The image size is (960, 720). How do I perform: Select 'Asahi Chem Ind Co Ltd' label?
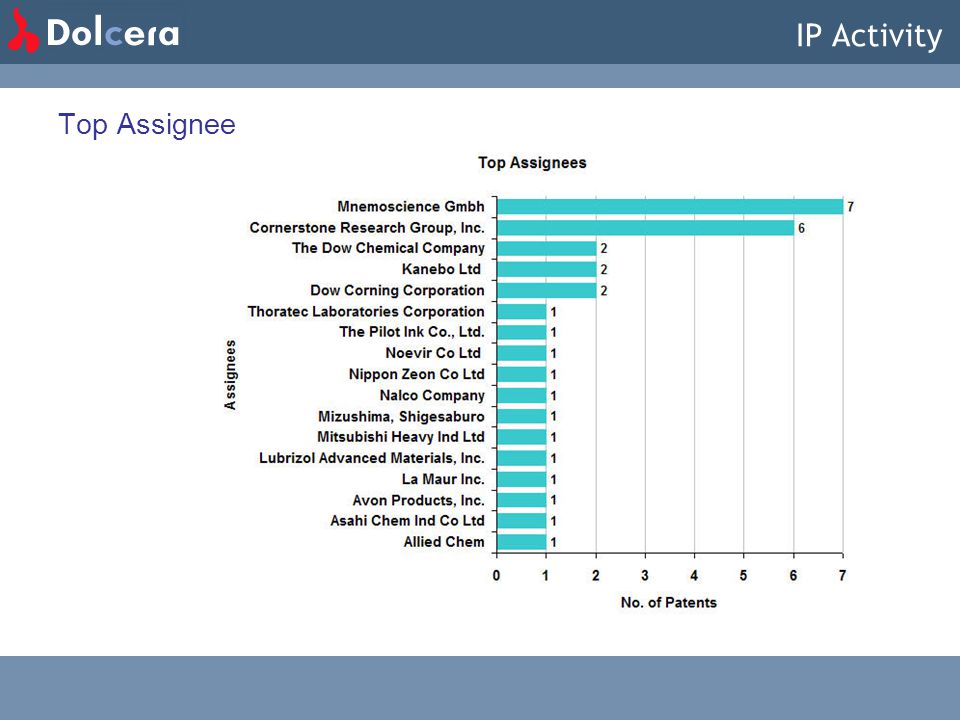click(408, 520)
